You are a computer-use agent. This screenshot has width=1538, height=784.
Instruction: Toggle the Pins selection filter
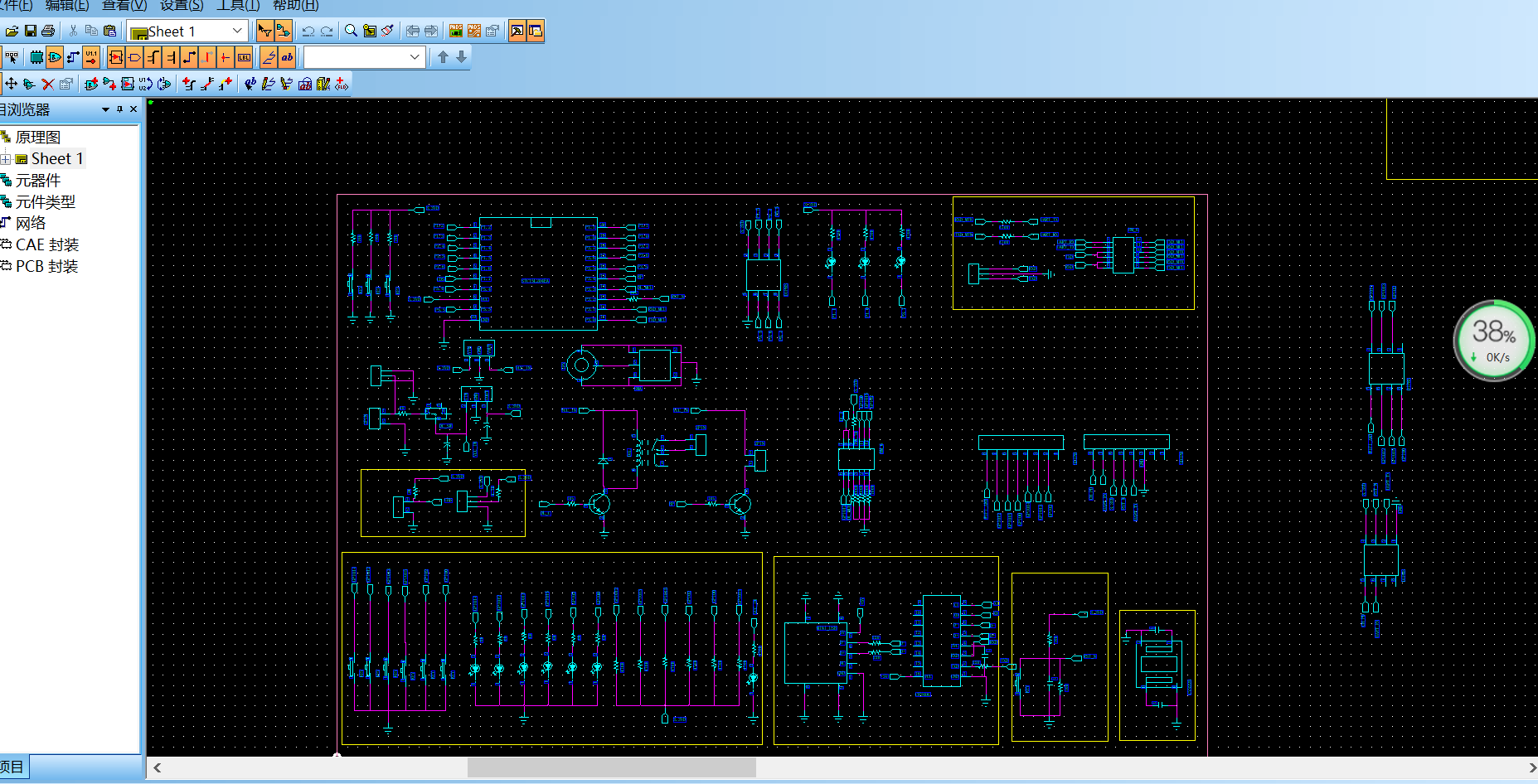click(91, 57)
